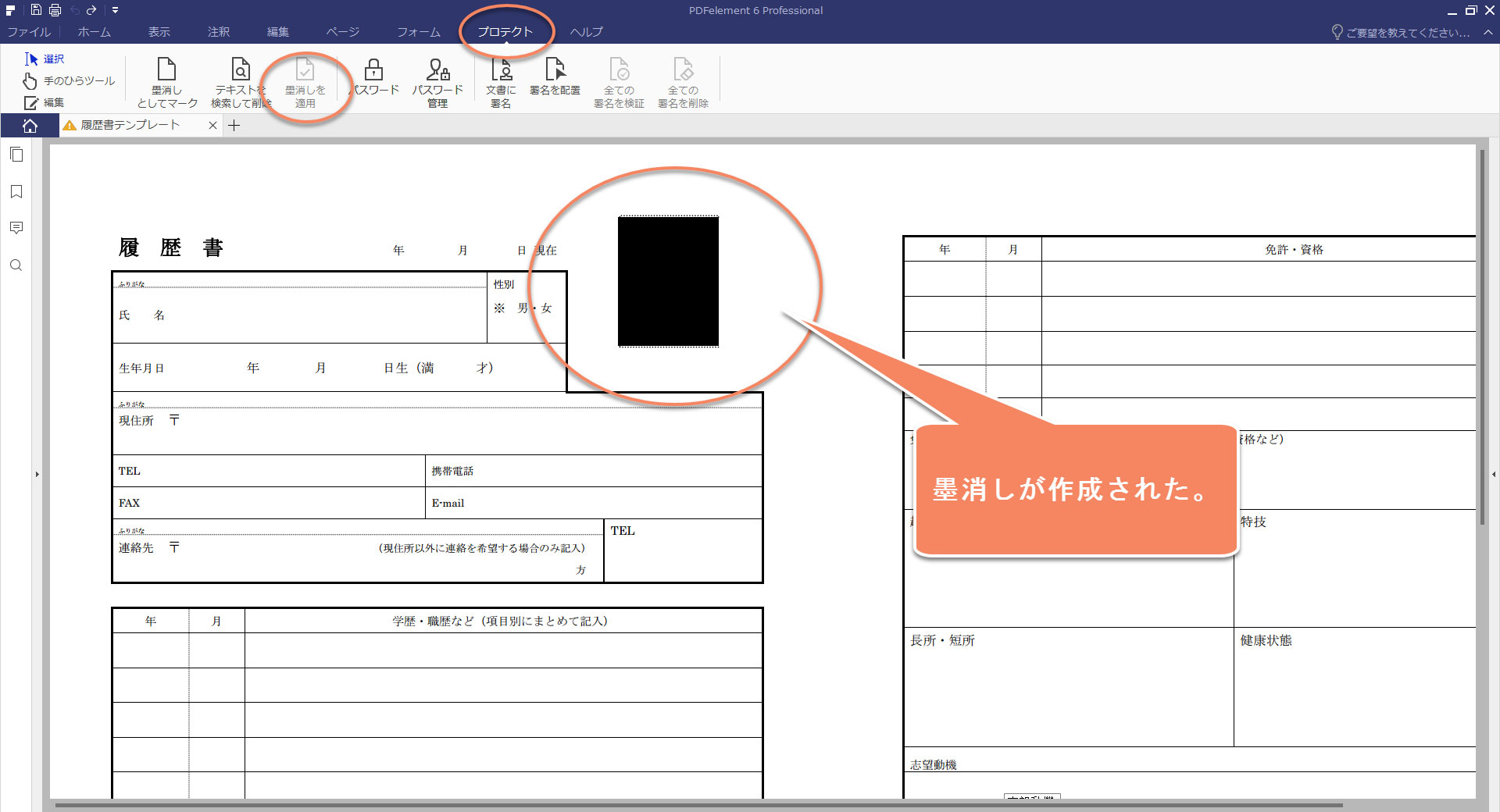Open the ヘルプ tab
1500x812 pixels.
pyautogui.click(x=587, y=32)
